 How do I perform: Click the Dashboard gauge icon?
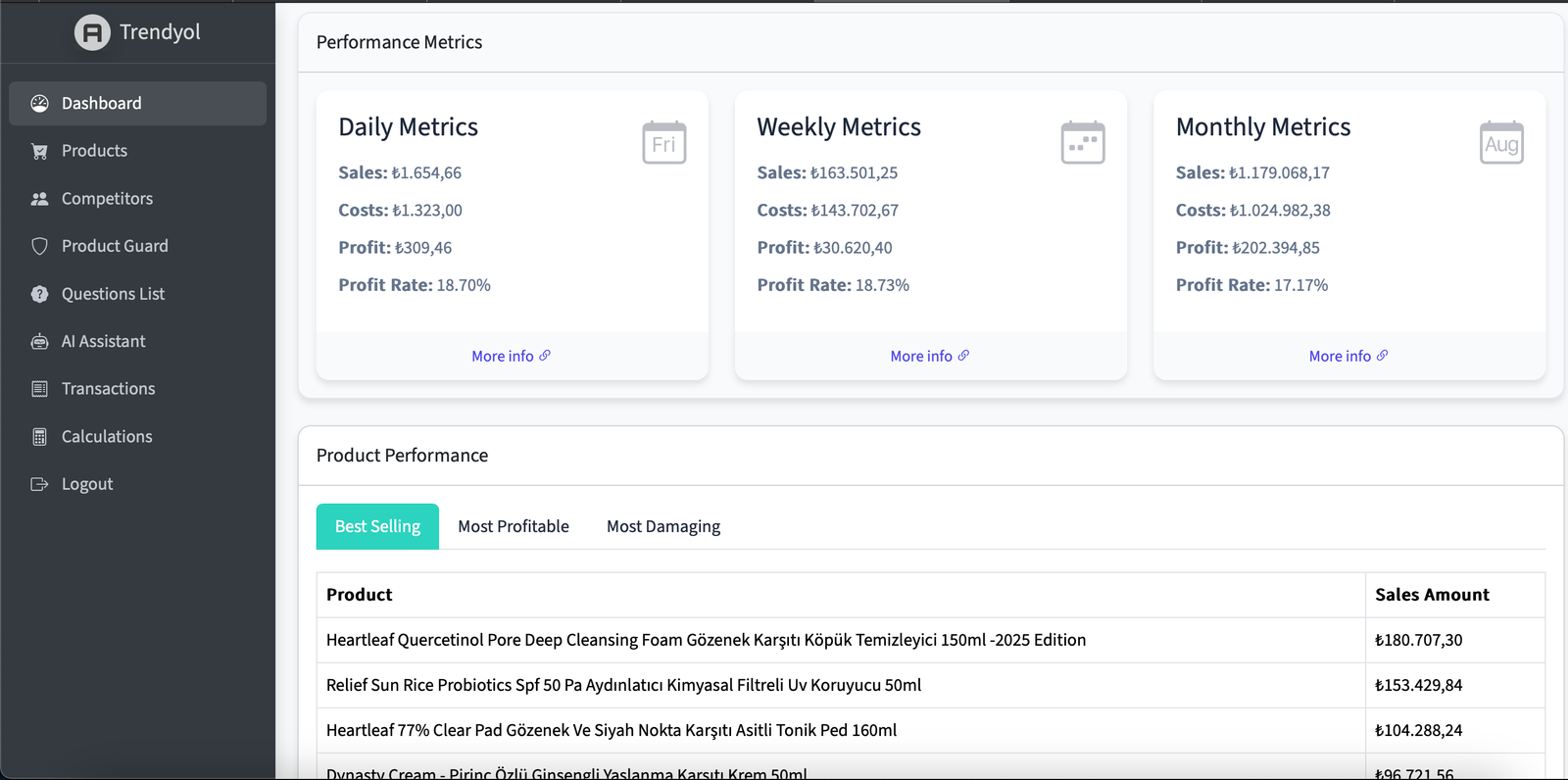coord(39,104)
